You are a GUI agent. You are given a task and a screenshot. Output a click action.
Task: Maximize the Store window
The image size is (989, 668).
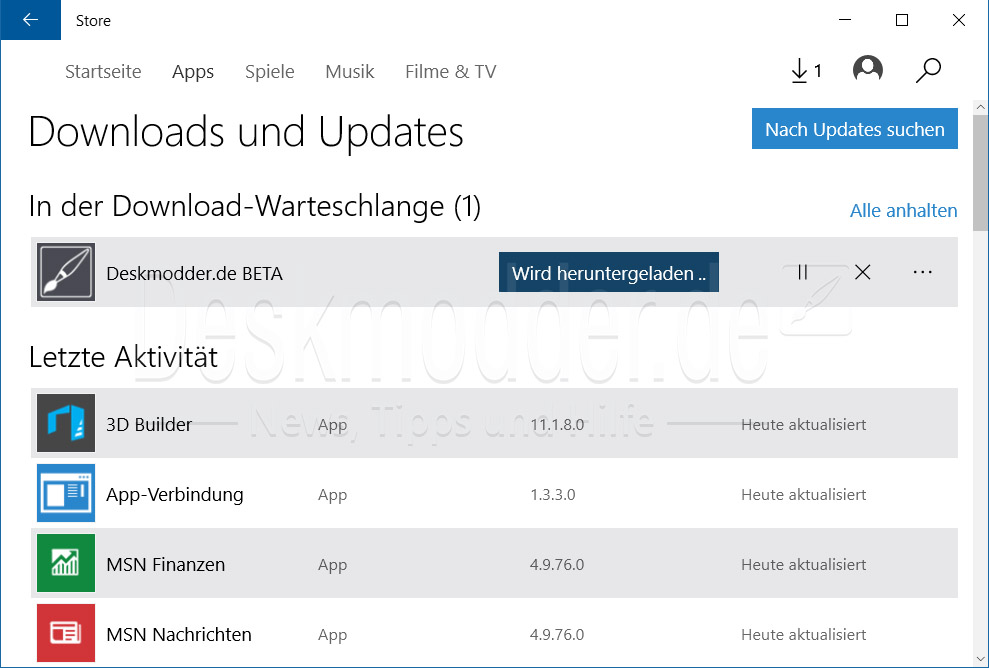coord(902,20)
